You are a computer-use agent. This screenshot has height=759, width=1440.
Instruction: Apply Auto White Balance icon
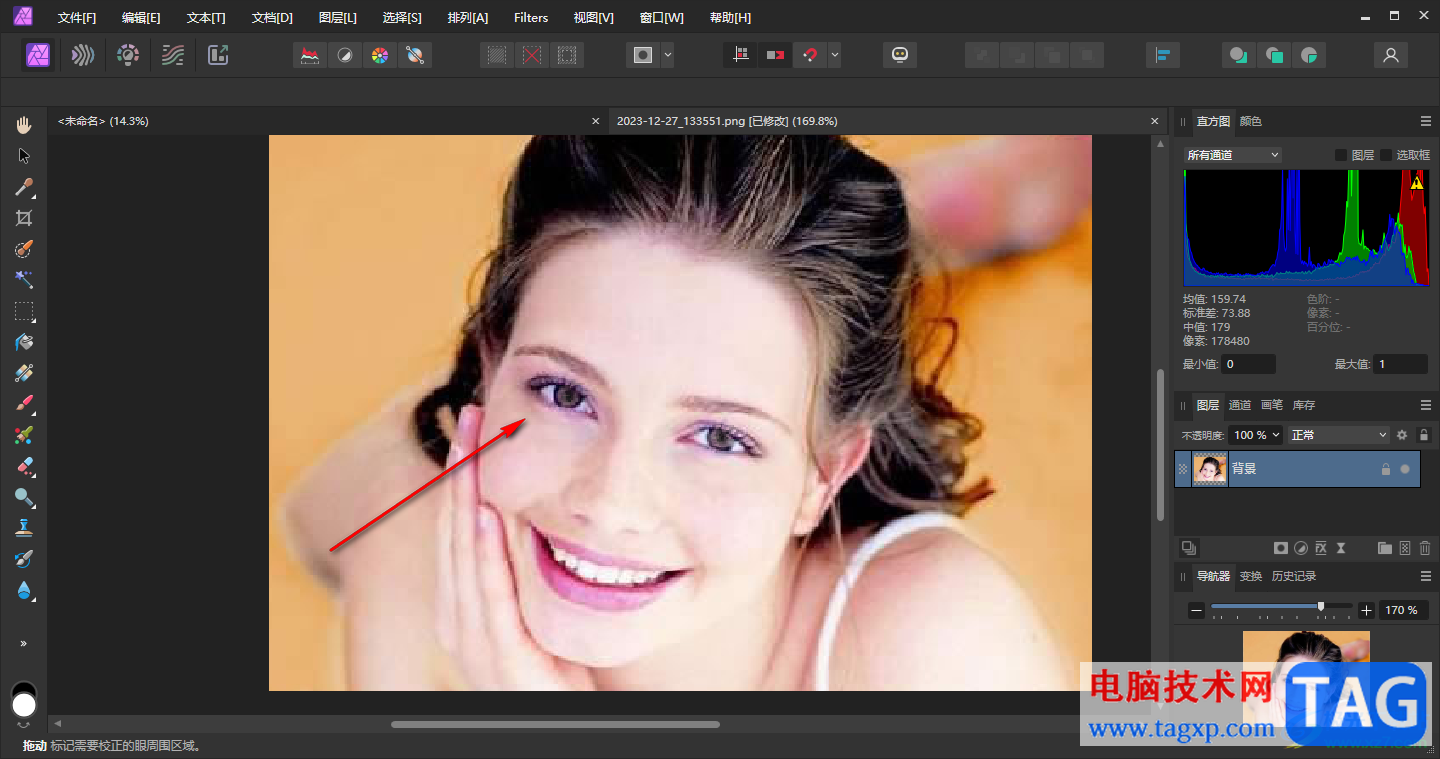(414, 56)
